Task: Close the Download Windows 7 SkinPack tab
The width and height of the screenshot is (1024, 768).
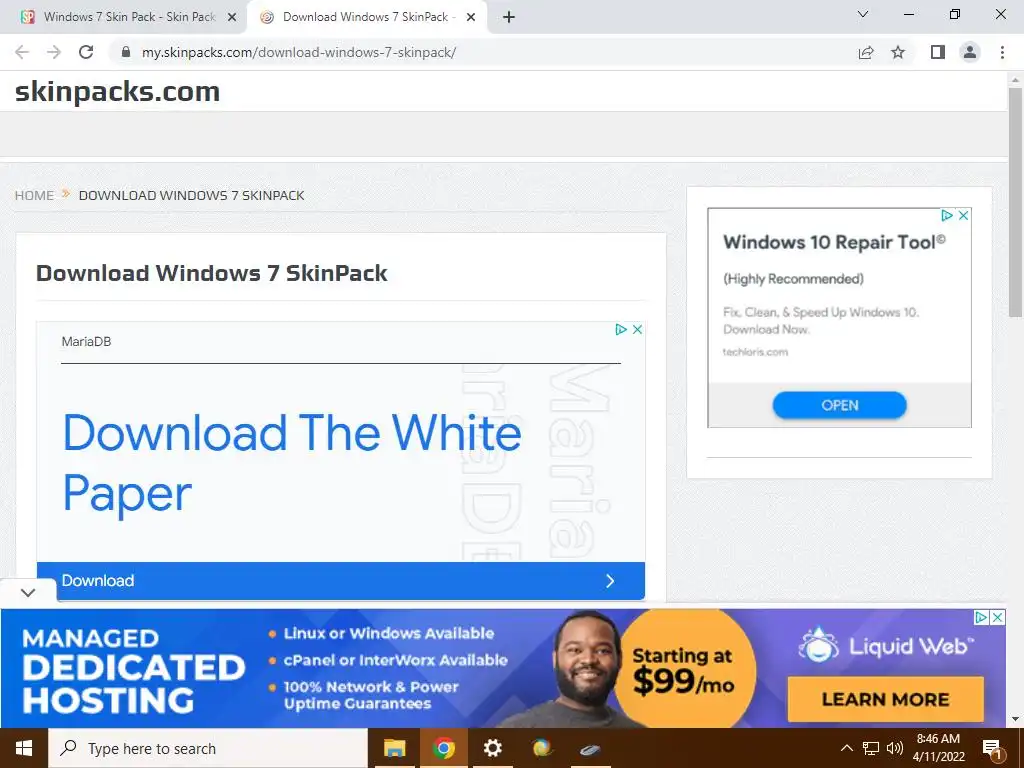Action: click(471, 18)
